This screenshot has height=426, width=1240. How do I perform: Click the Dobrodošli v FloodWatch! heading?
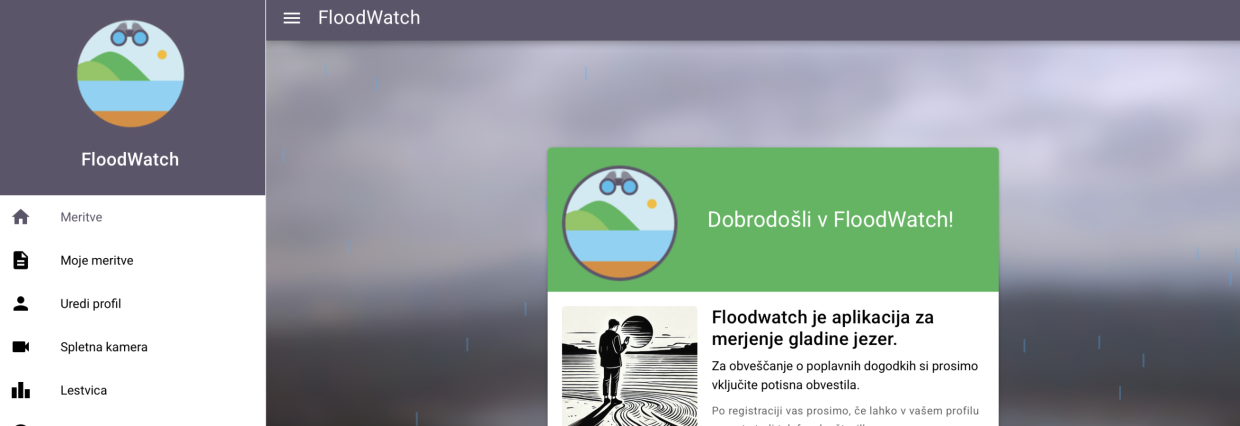point(830,219)
